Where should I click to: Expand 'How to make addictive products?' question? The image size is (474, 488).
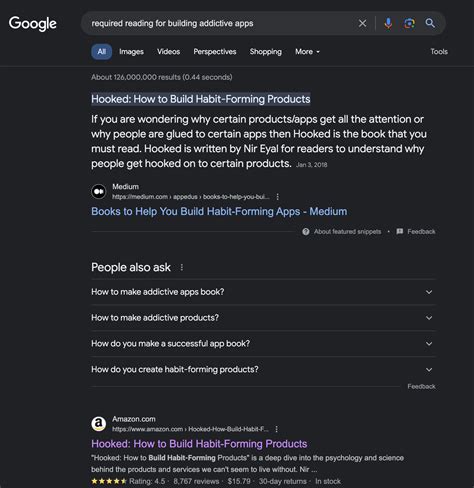[263, 318]
